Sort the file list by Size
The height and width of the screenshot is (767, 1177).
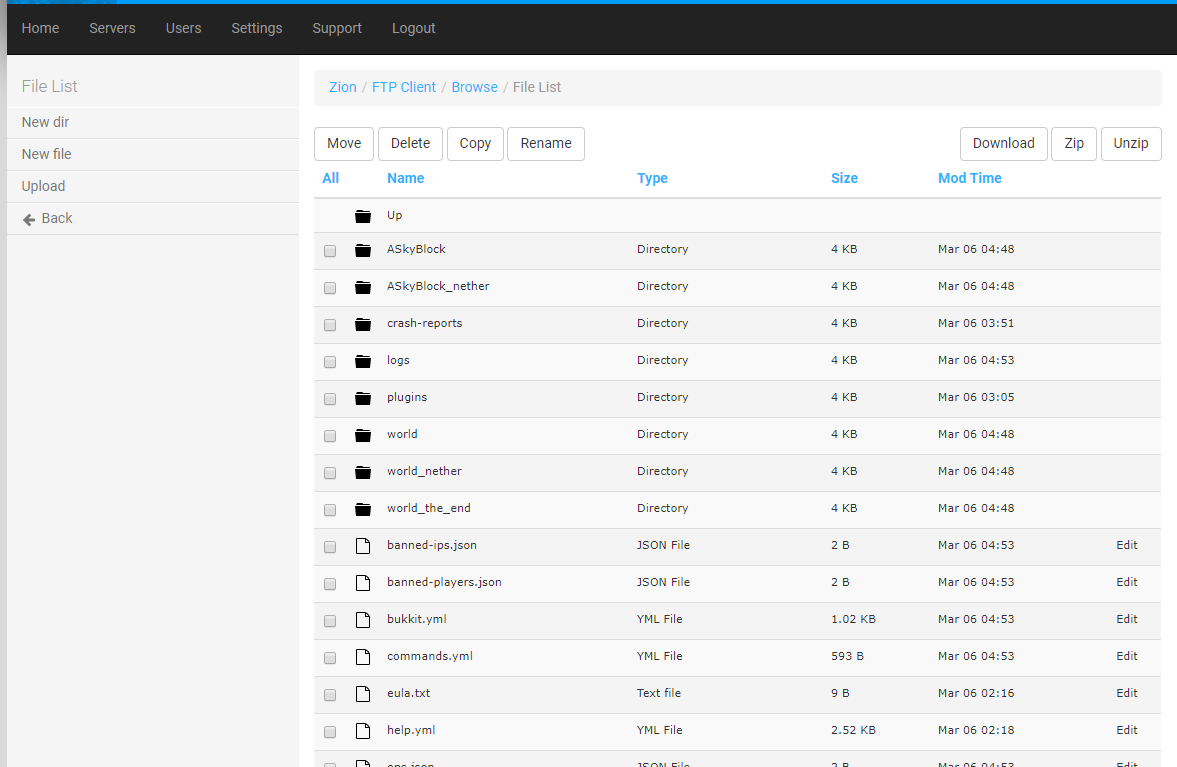[844, 178]
